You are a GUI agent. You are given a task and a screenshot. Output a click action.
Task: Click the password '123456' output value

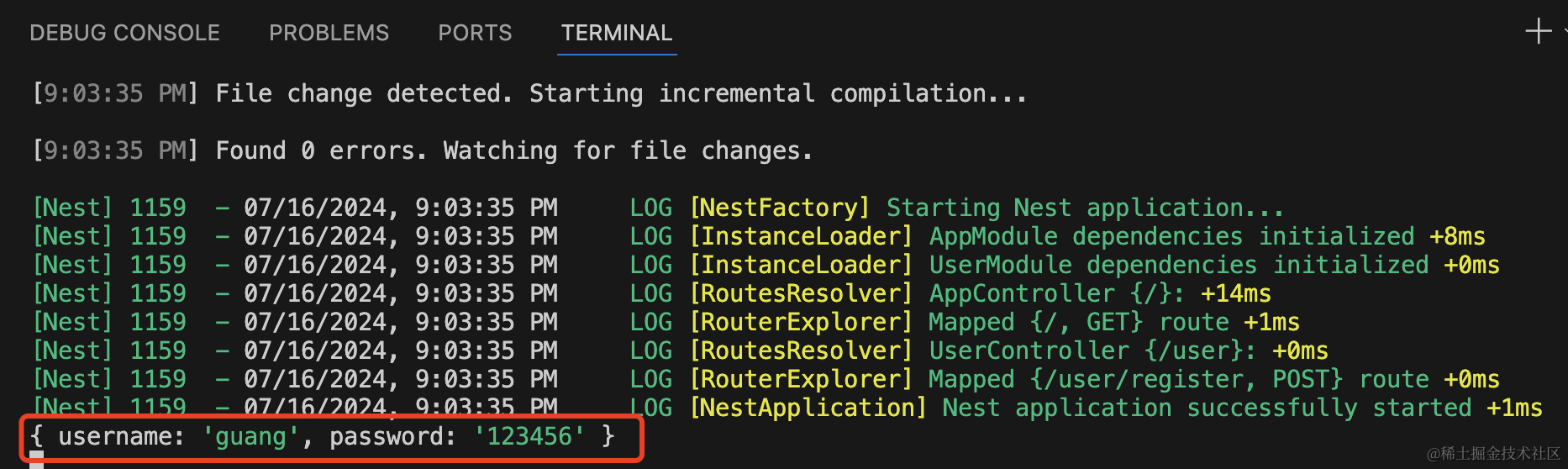tap(529, 436)
